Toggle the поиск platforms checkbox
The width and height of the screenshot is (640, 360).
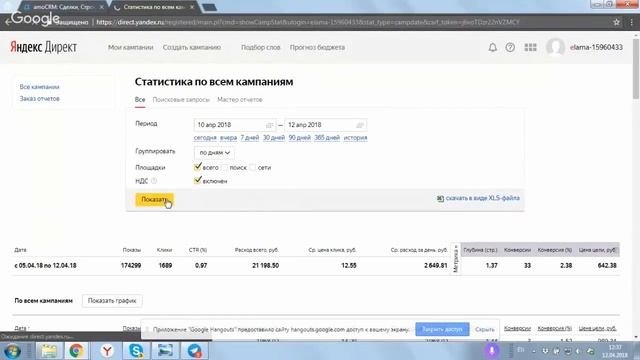(x=224, y=167)
